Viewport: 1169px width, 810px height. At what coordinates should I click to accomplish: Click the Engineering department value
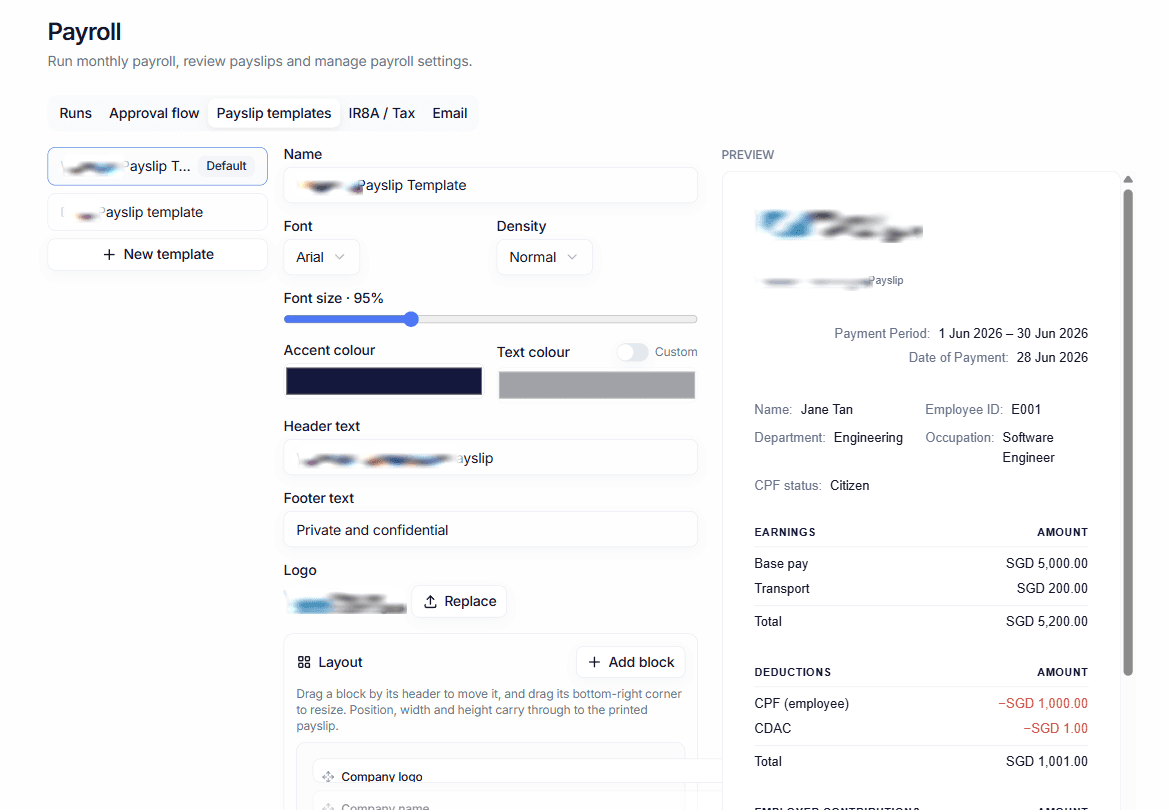[x=868, y=438]
